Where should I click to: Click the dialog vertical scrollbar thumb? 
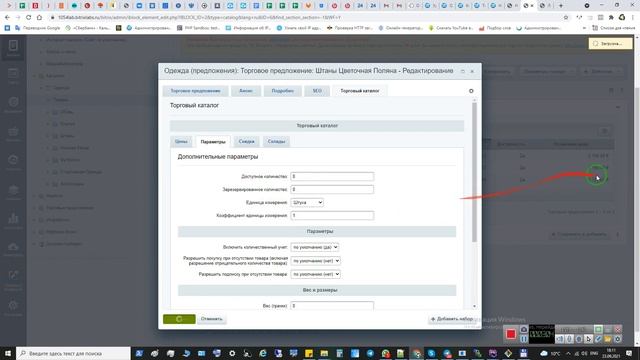tap(474, 171)
